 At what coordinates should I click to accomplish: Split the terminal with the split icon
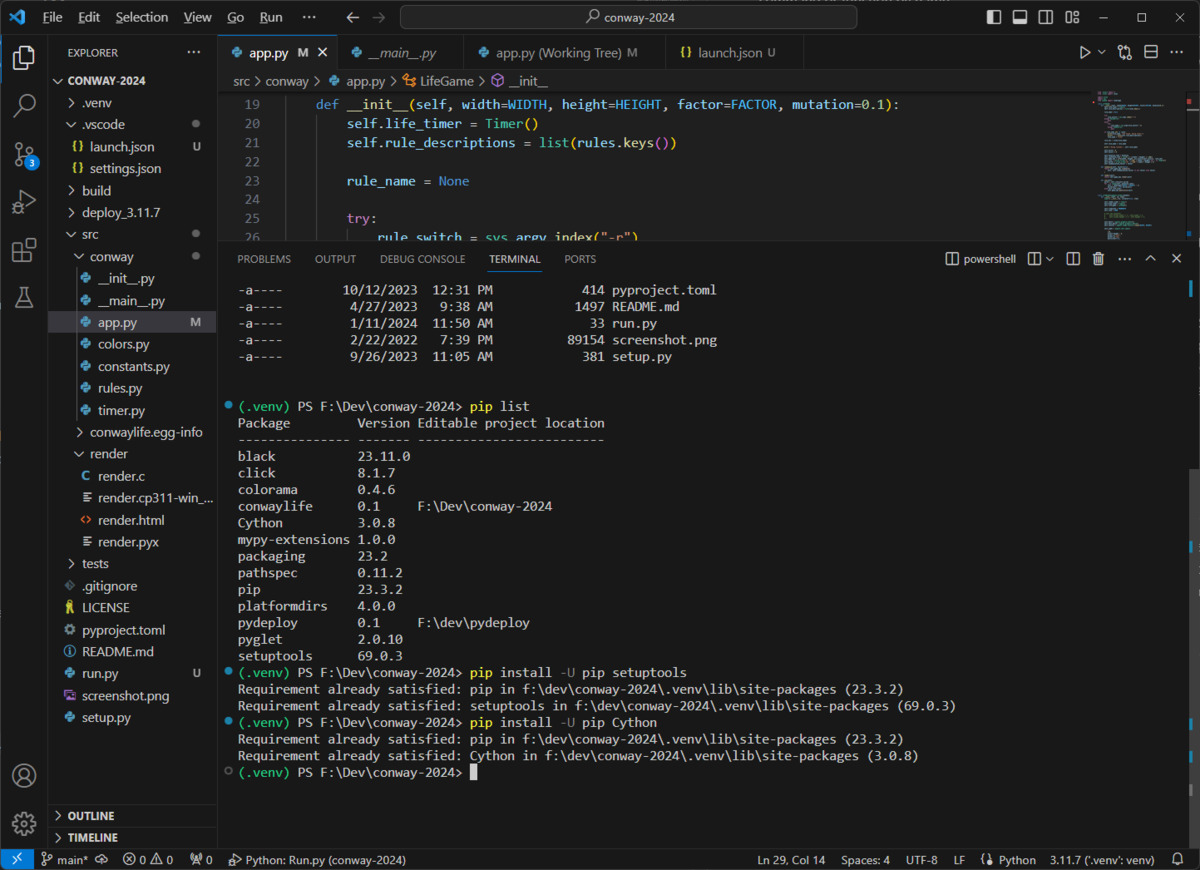coord(1072,258)
